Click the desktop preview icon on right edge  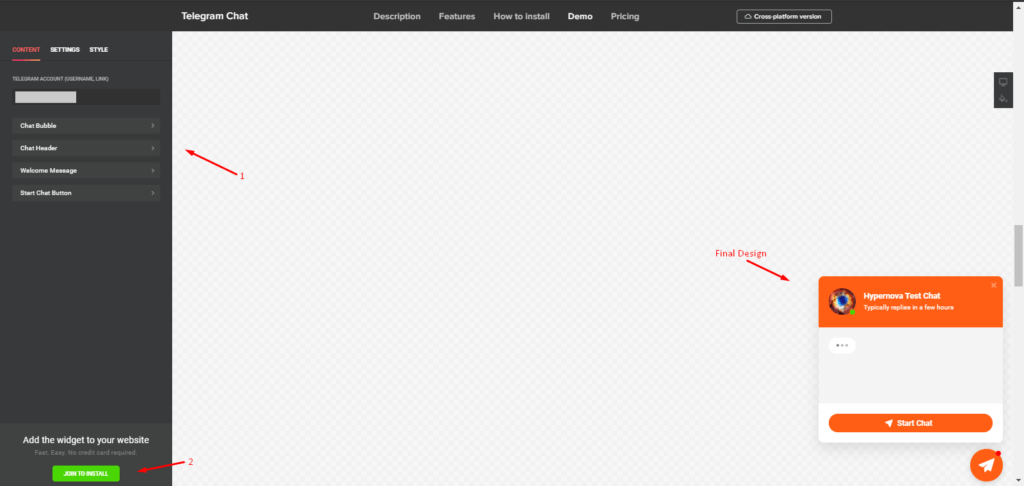coord(1003,82)
